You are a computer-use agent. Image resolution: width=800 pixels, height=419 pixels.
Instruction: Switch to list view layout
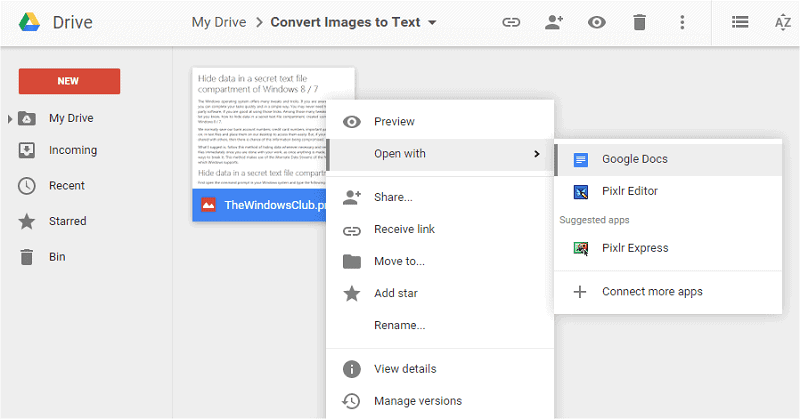pos(740,22)
